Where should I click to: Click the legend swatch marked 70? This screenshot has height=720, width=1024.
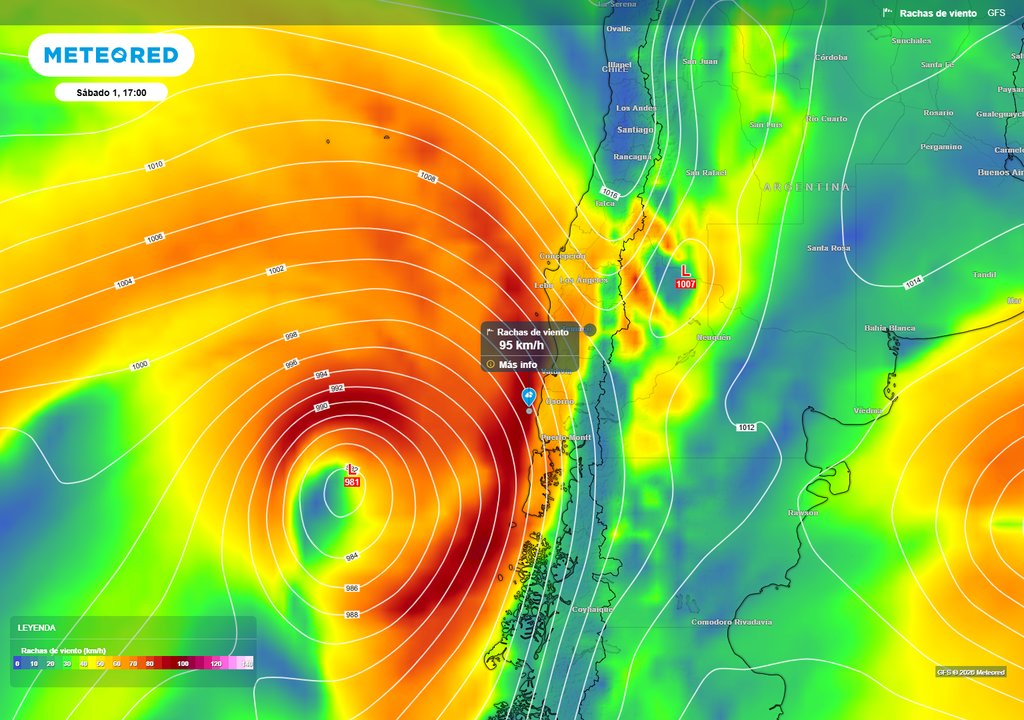pos(133,664)
